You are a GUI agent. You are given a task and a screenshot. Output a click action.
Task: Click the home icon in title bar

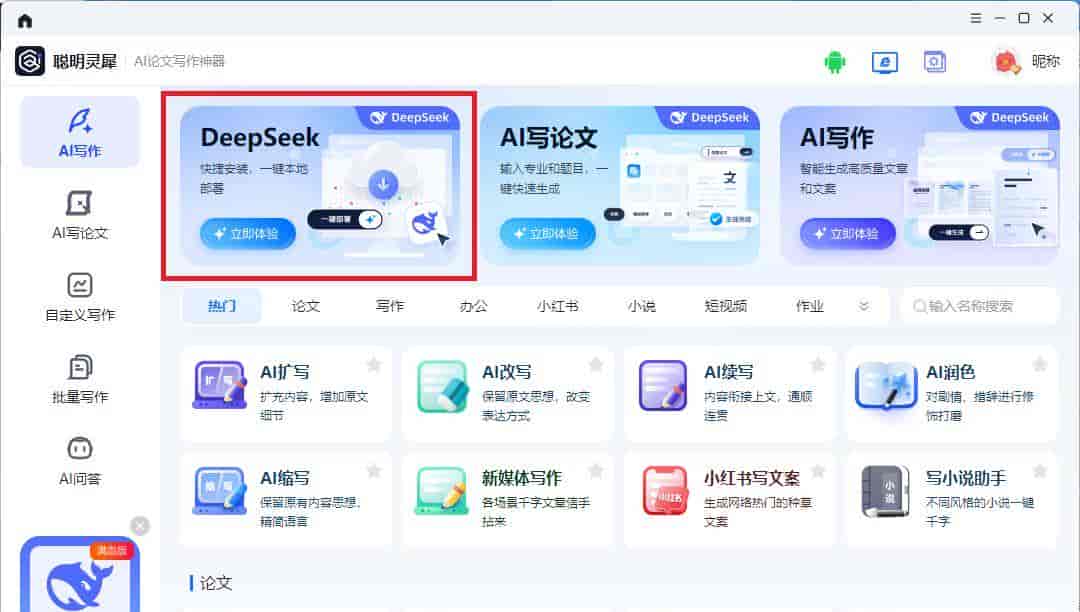click(25, 21)
